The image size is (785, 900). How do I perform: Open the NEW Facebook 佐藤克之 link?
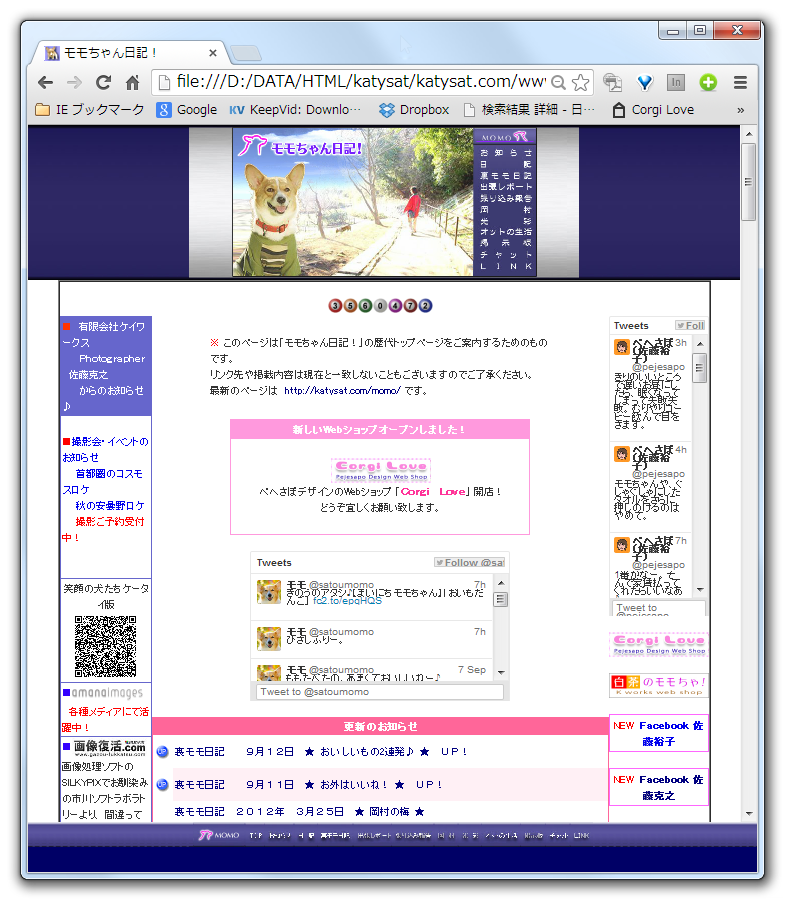pos(658,788)
